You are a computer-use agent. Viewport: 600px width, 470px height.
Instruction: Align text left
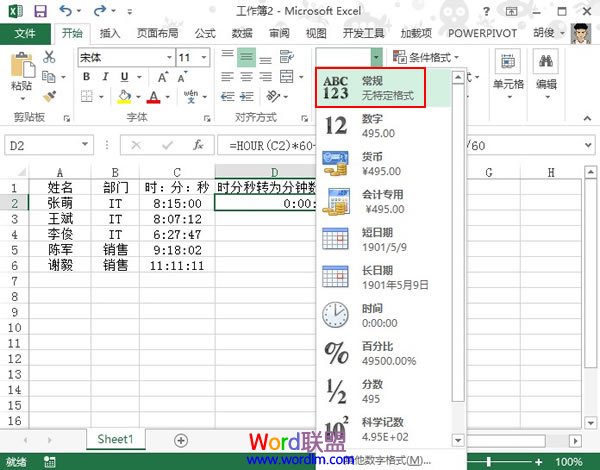point(227,77)
